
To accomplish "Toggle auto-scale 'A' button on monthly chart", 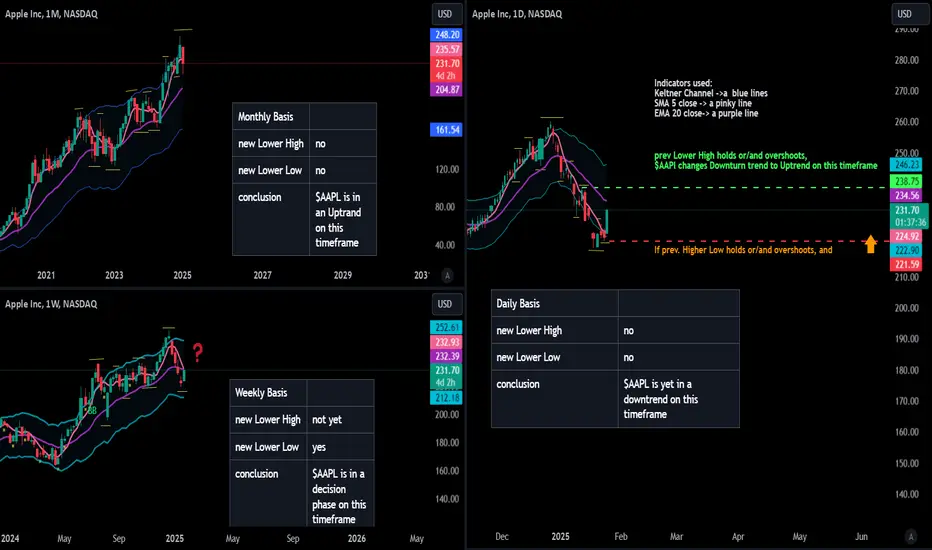I will [x=448, y=275].
